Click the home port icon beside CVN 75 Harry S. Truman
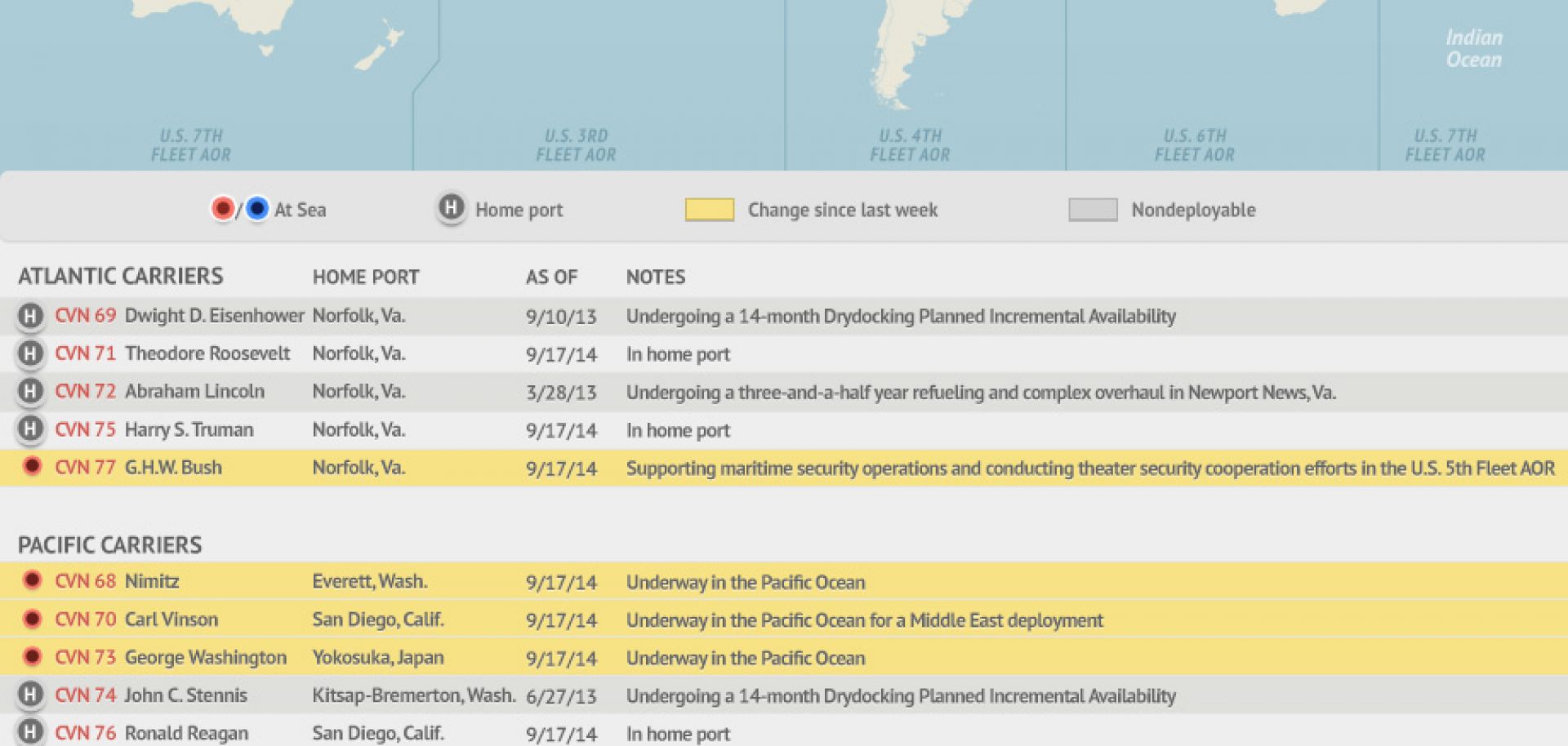This screenshot has width=1568, height=746. [30, 429]
